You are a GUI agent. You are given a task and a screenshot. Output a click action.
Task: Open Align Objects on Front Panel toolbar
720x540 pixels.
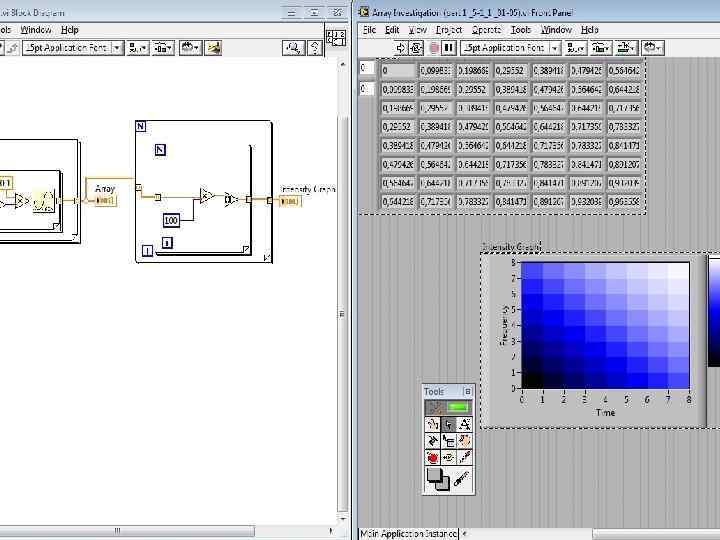point(575,48)
